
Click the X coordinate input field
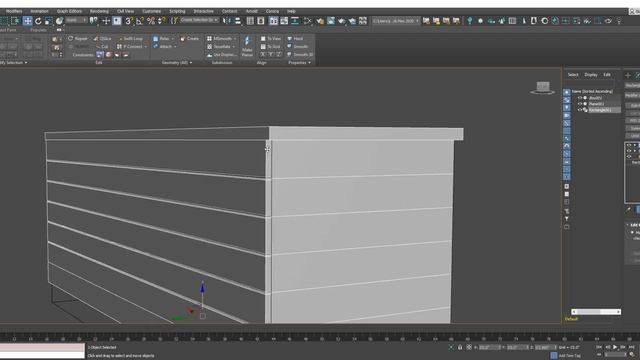(x=489, y=347)
